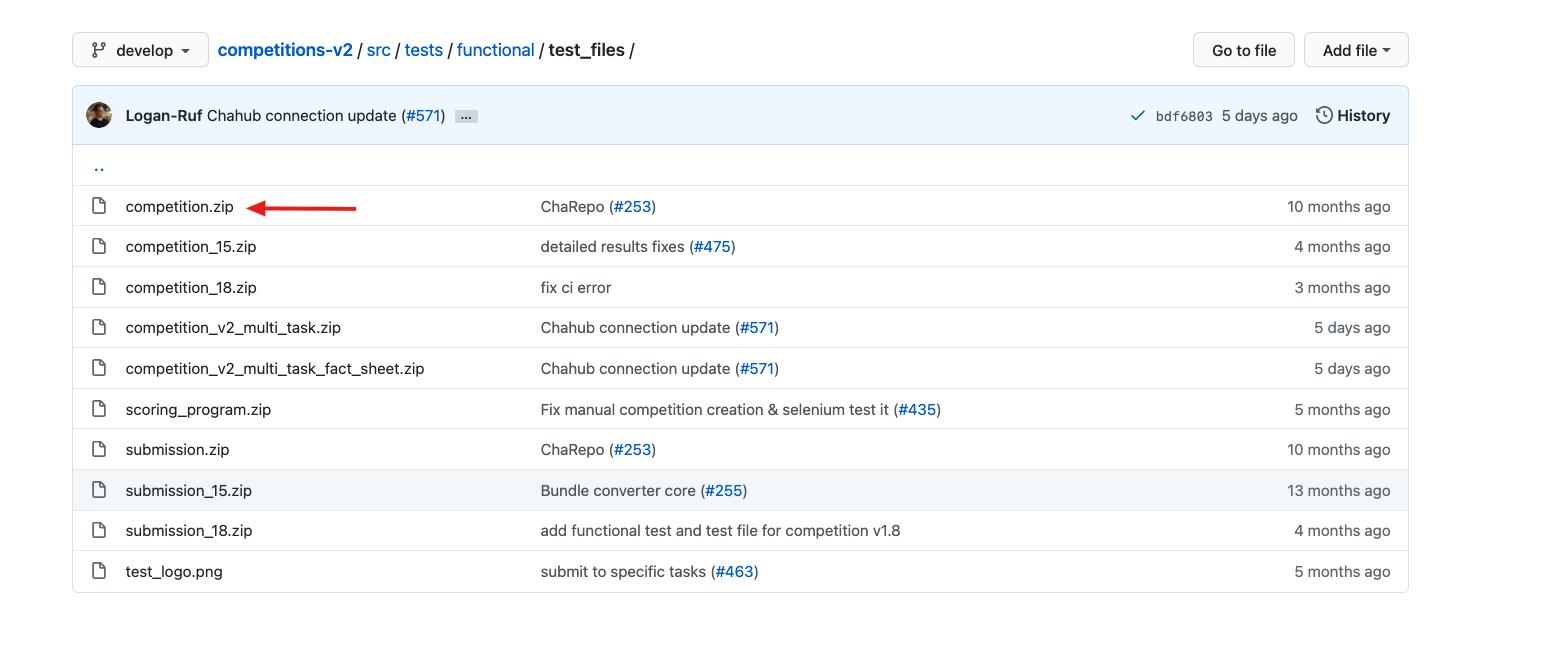Click the file icon beside competition.zip
Screen dimensions: 1548x645
click(99, 206)
